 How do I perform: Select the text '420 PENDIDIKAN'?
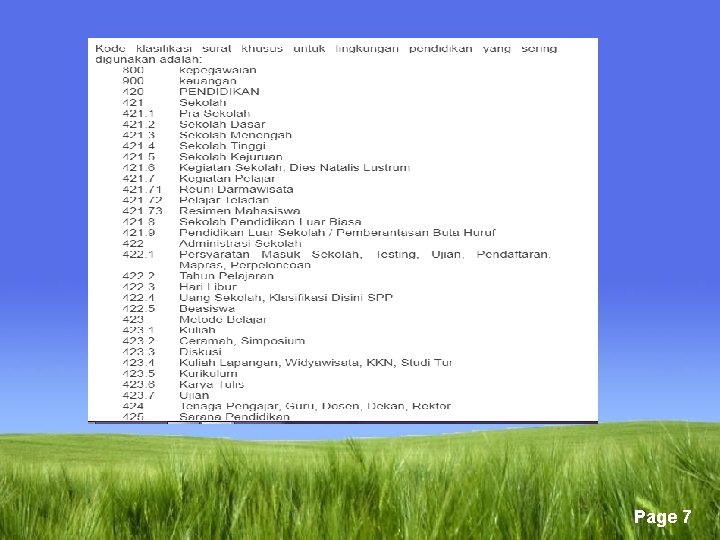tap(191, 91)
